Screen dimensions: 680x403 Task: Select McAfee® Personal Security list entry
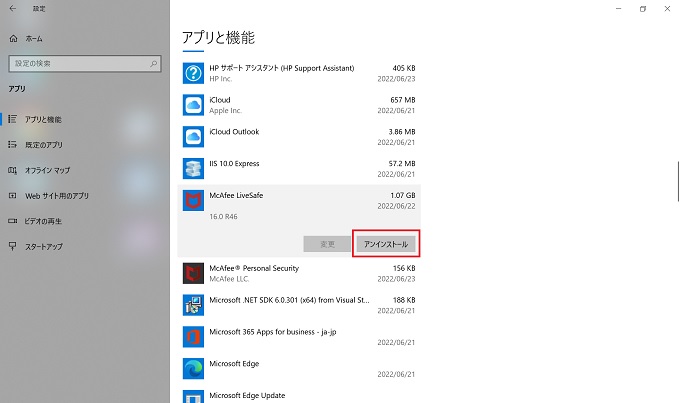click(x=299, y=273)
